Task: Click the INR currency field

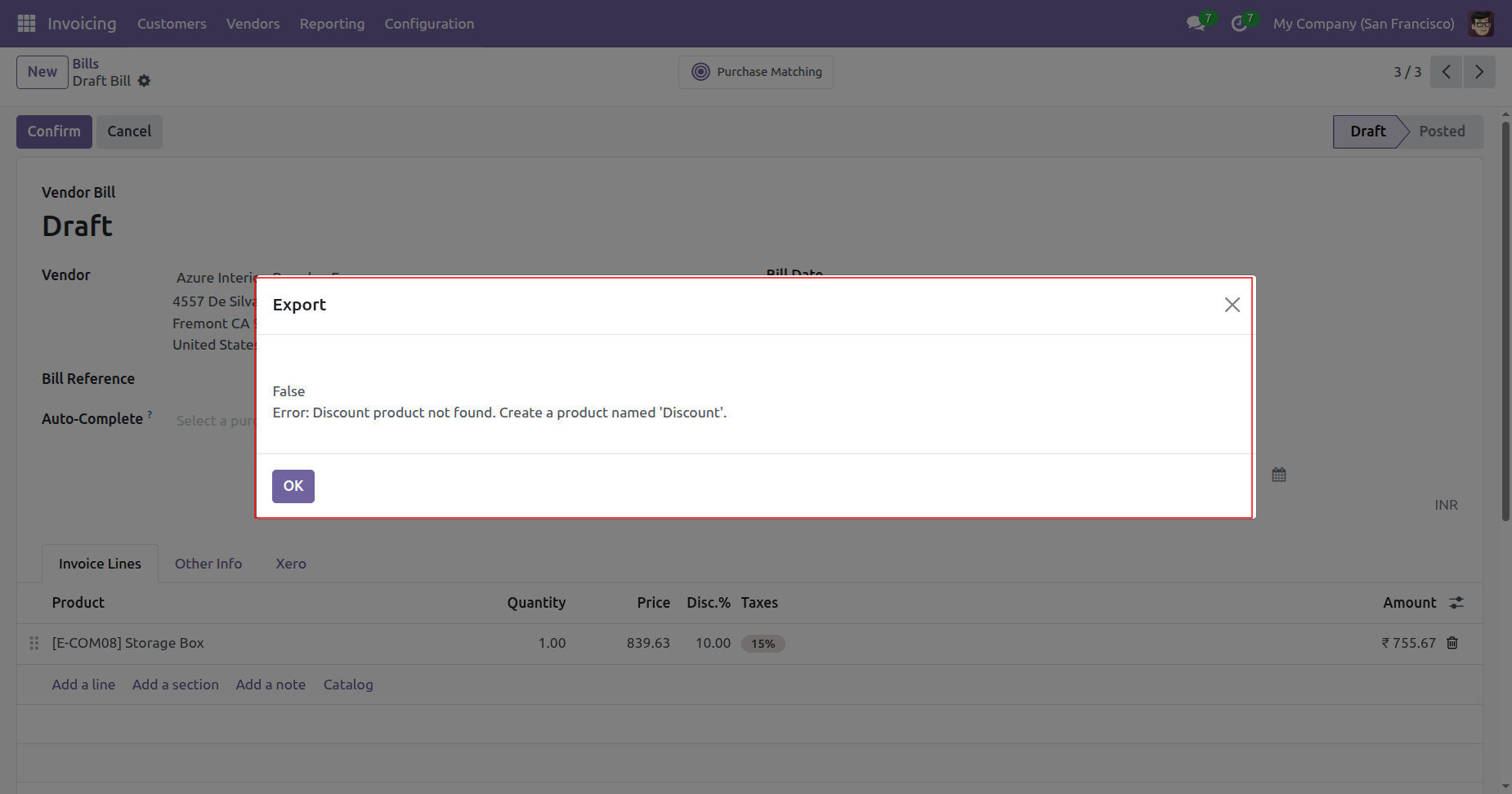Action: (1446, 505)
